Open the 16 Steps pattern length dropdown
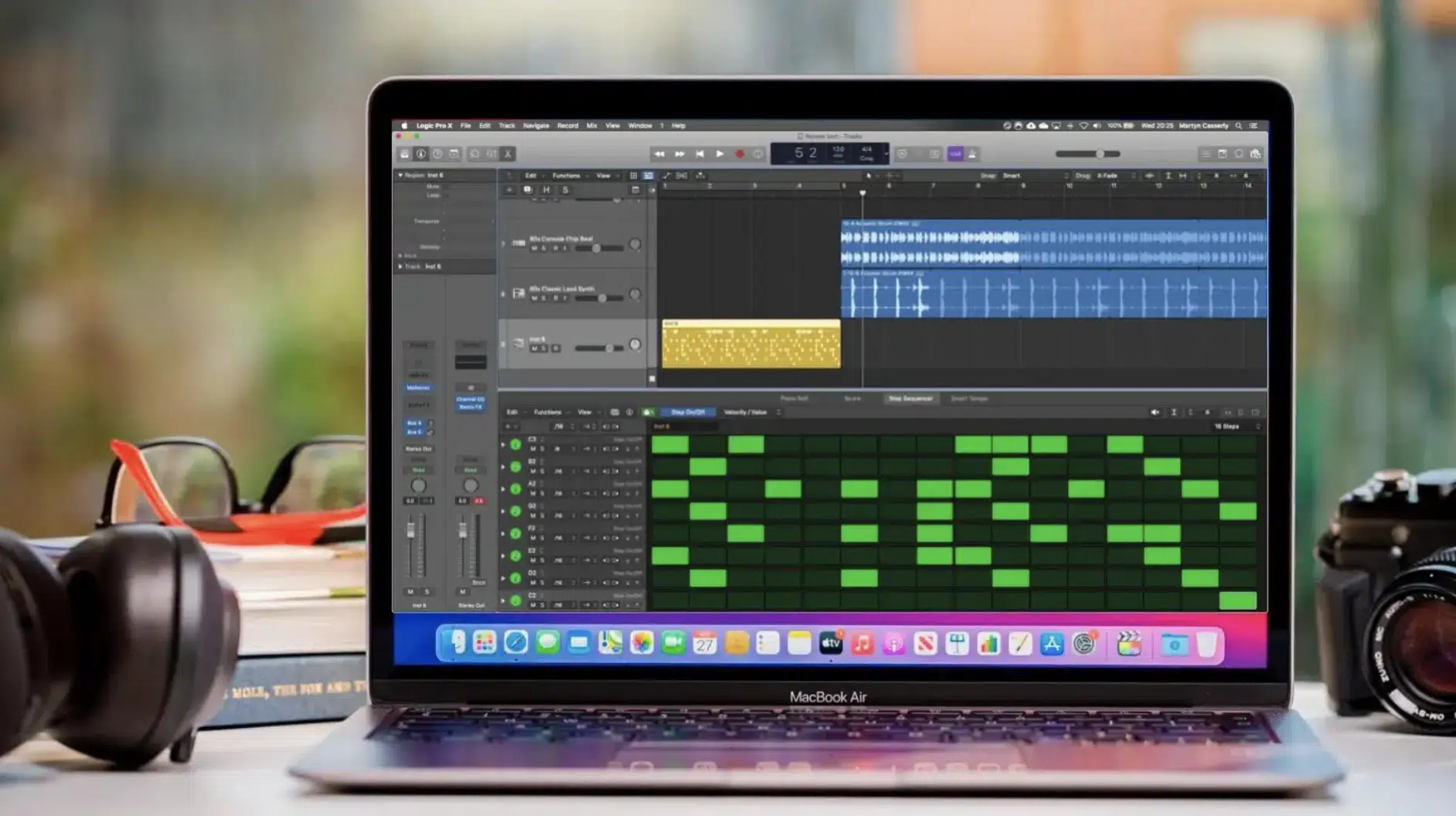 coord(1237,427)
